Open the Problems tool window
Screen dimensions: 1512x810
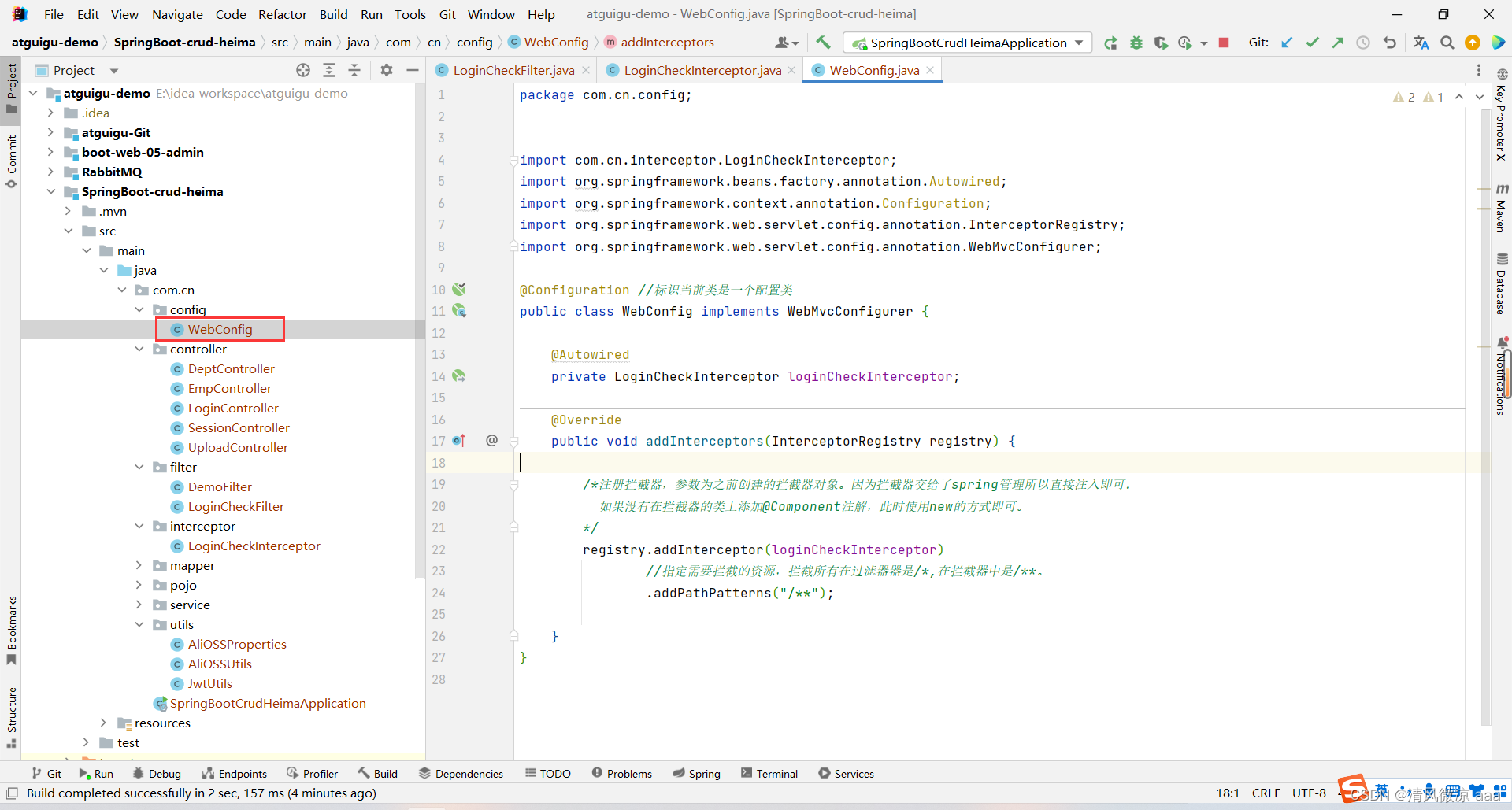(621, 774)
